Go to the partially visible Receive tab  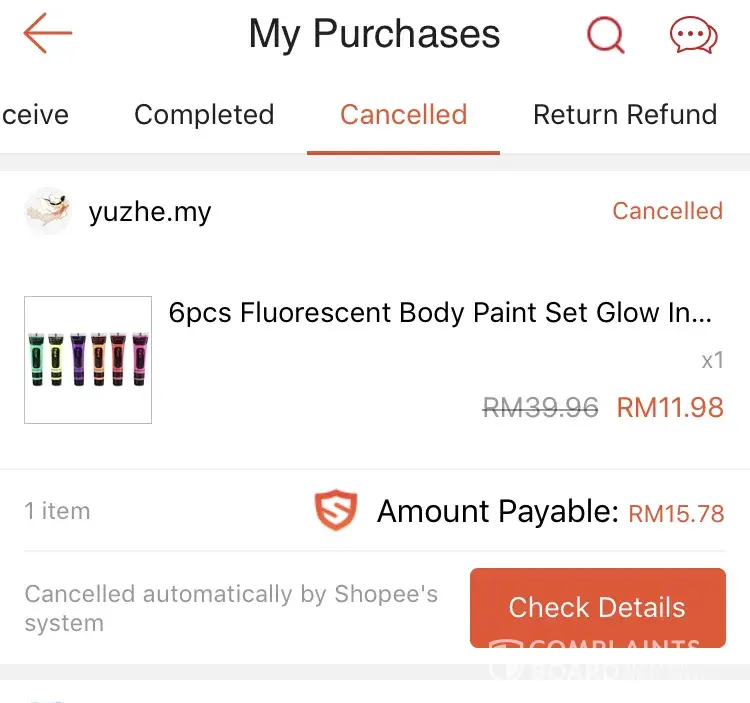[35, 115]
